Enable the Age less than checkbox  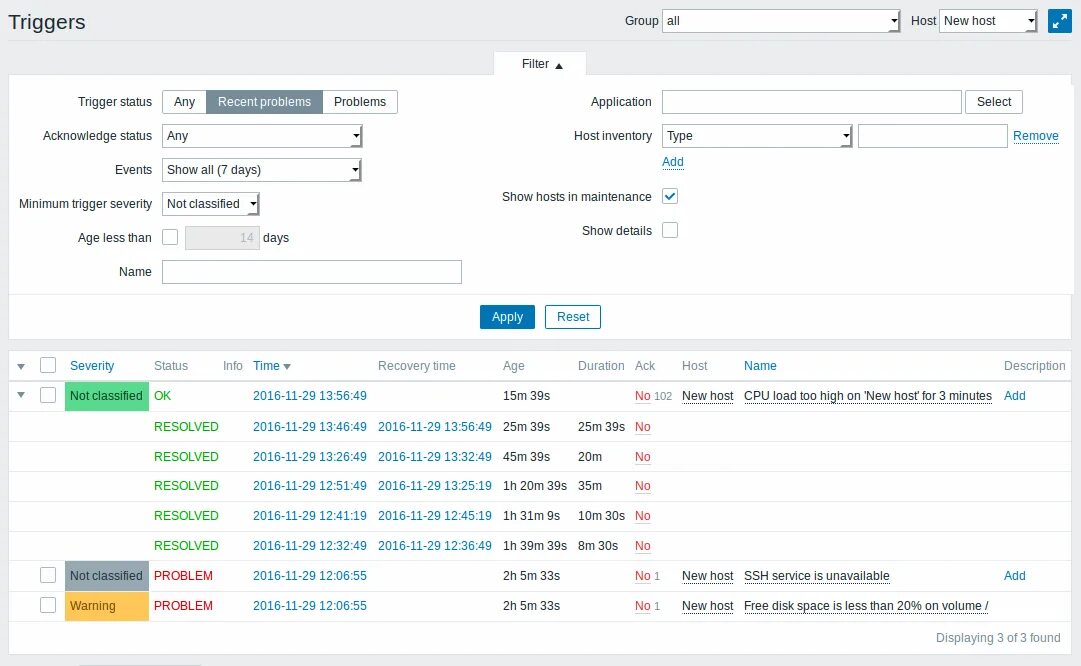(170, 237)
